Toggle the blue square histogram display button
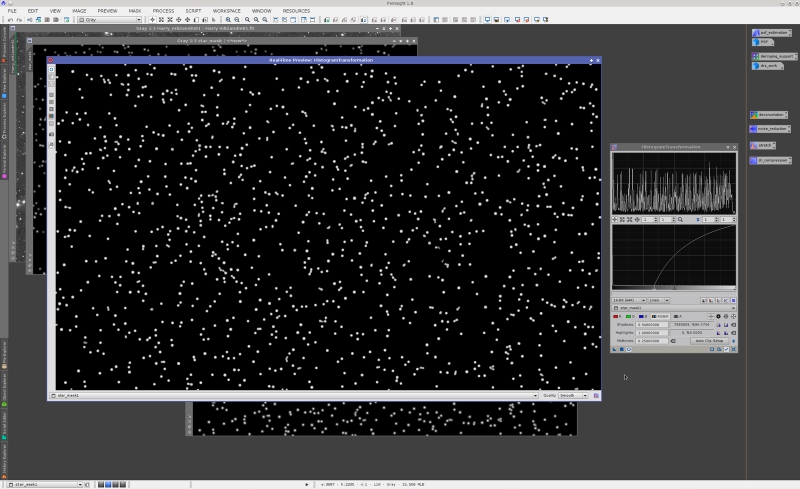The width and height of the screenshot is (800, 489). (733, 301)
